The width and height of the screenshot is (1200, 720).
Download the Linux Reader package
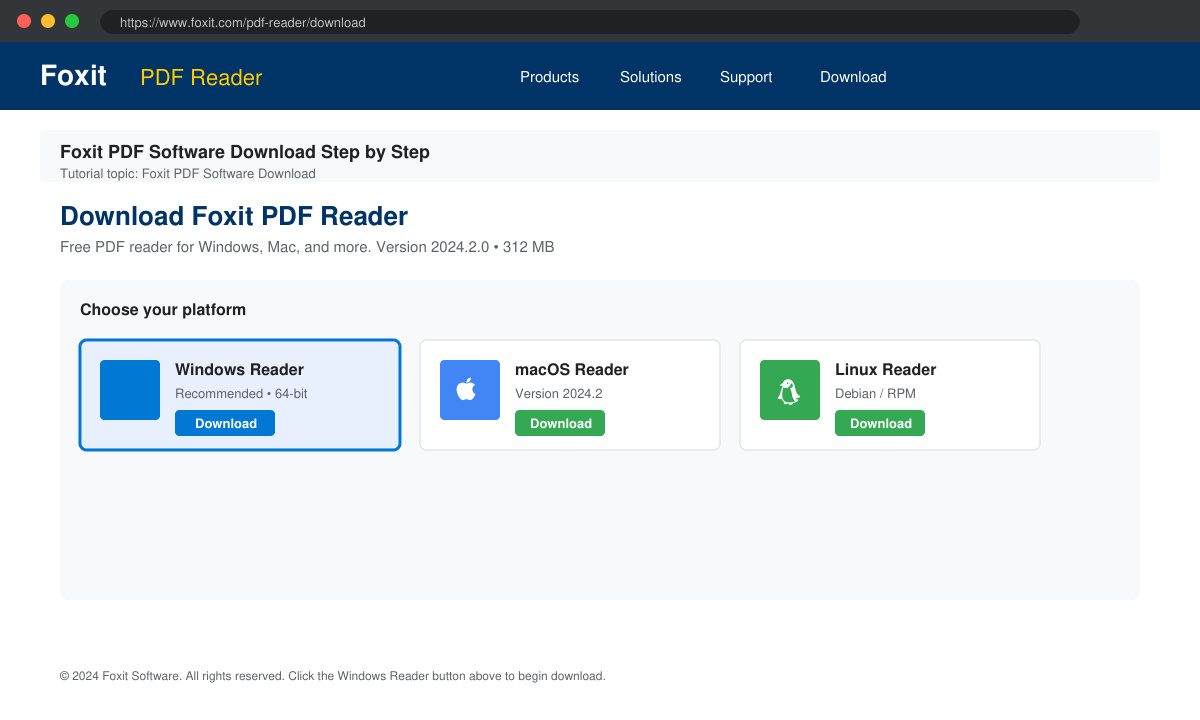(x=880, y=423)
